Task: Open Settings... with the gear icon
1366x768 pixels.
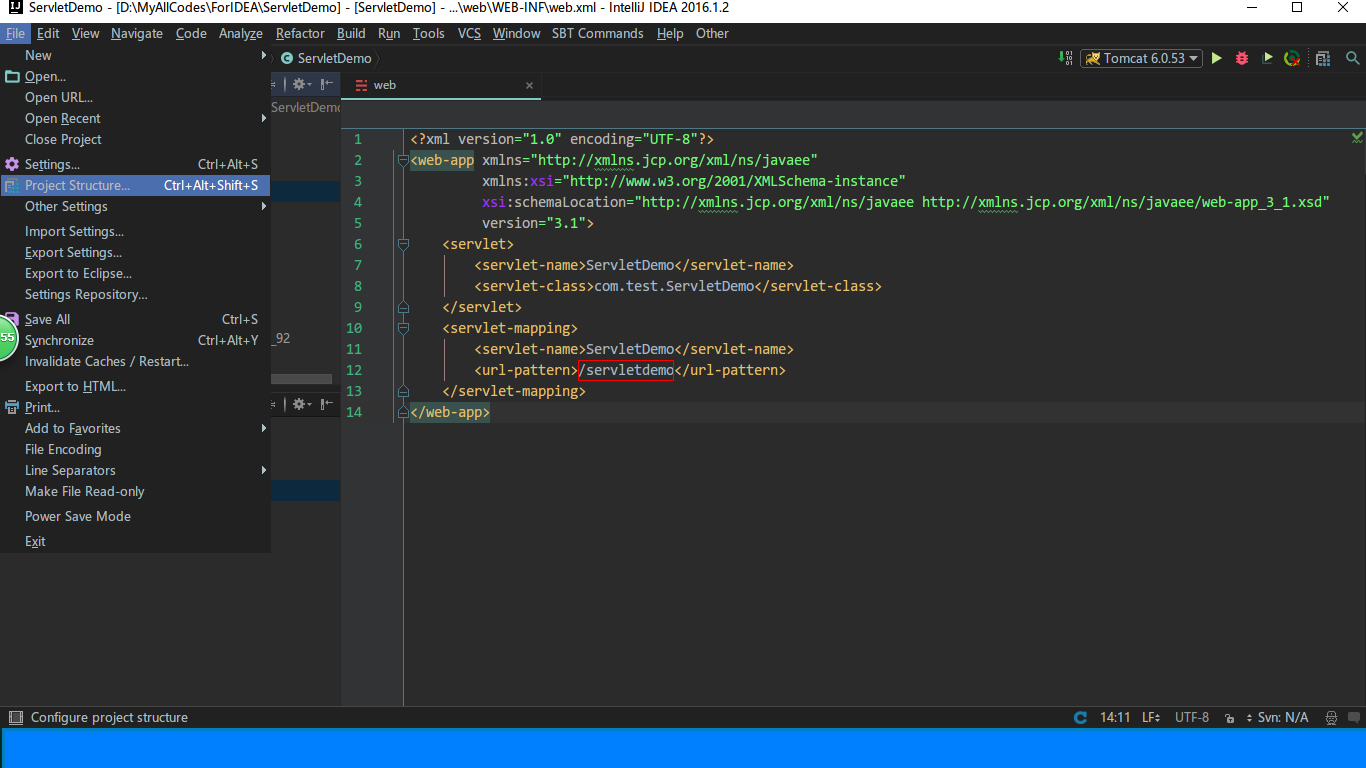Action: pos(135,164)
